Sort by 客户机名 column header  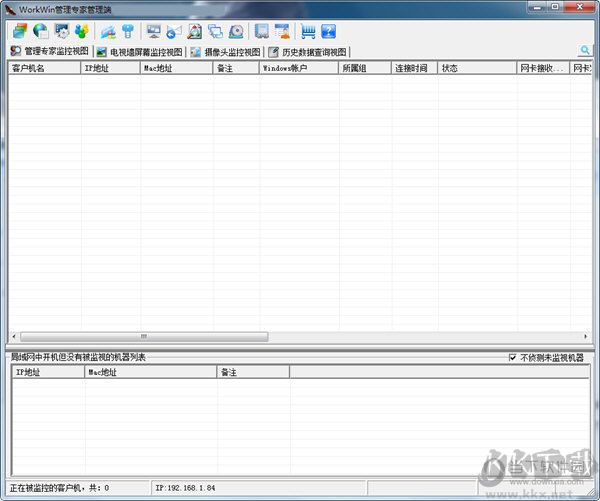44,68
